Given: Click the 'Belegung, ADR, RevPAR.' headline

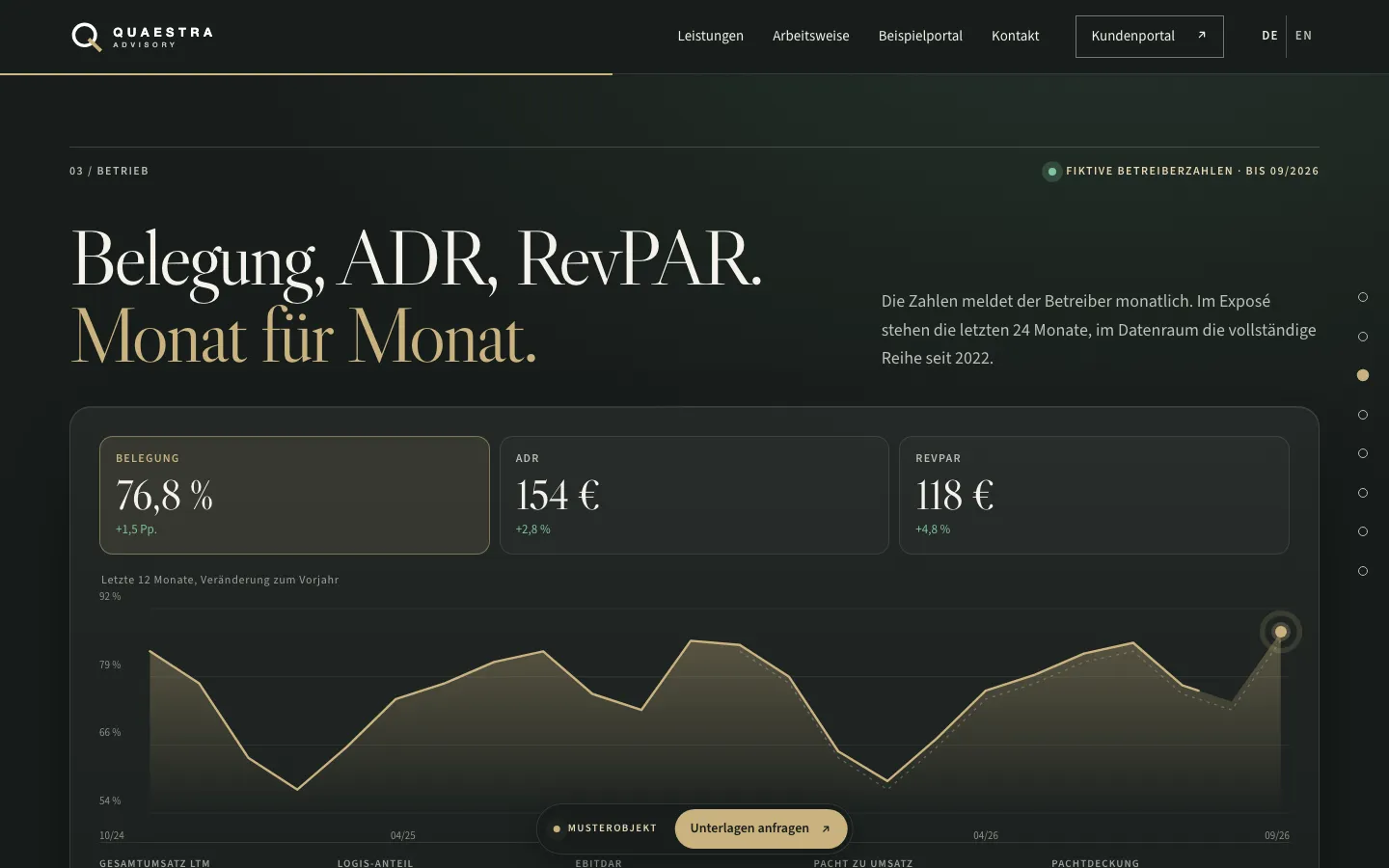Looking at the screenshot, I should pyautogui.click(x=417, y=260).
